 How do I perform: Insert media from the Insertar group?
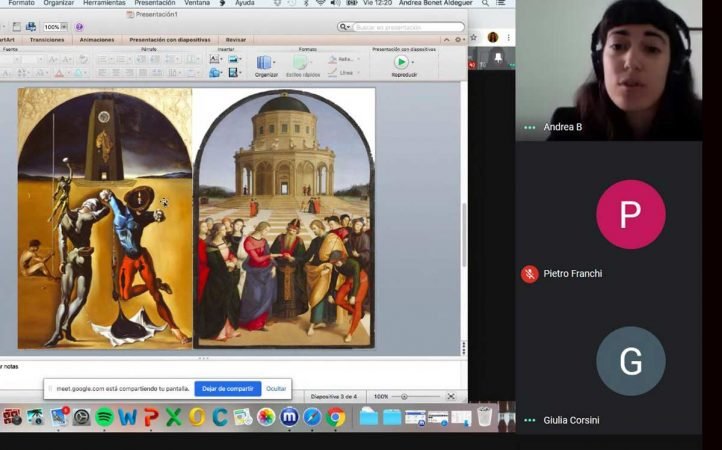click(234, 72)
